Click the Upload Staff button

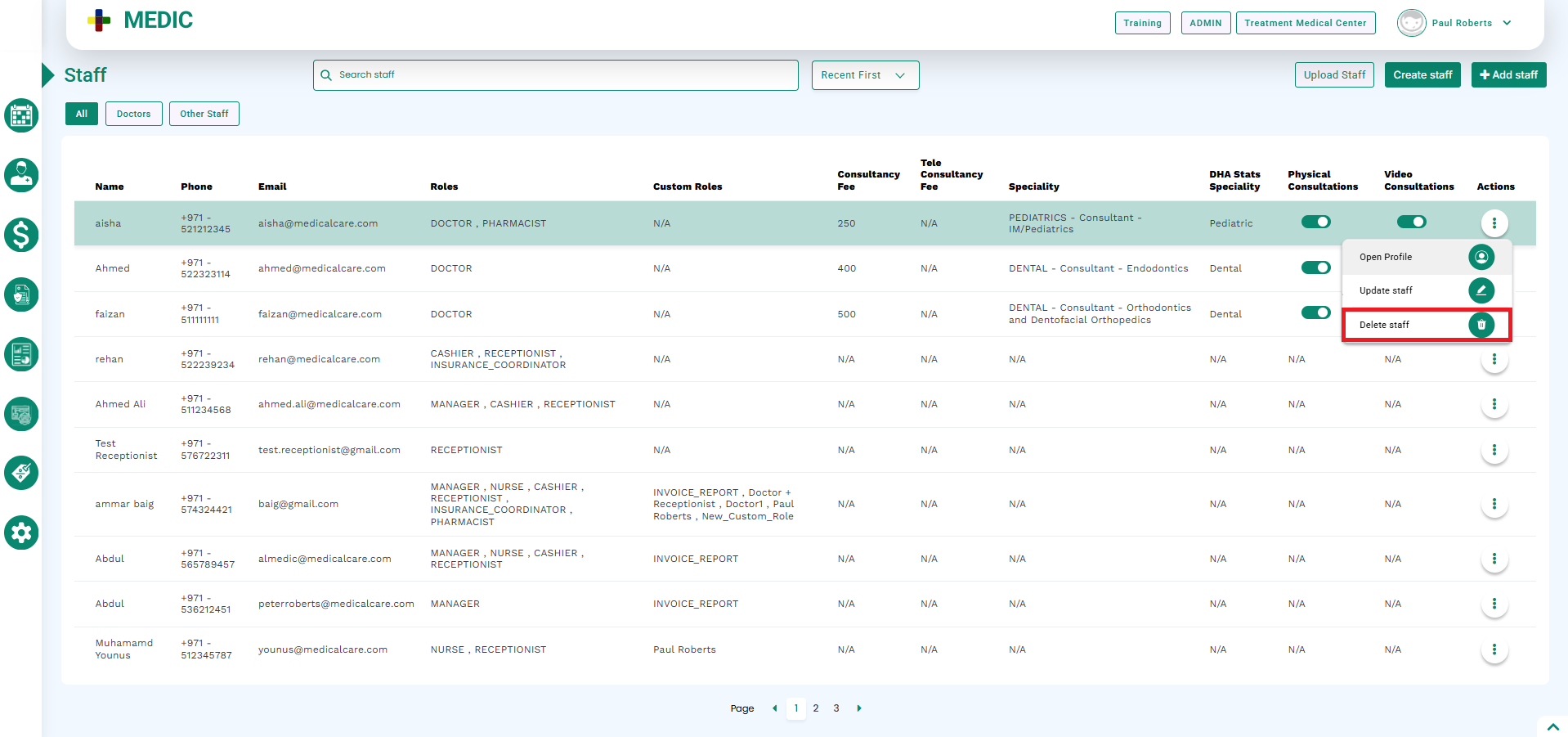coord(1334,74)
